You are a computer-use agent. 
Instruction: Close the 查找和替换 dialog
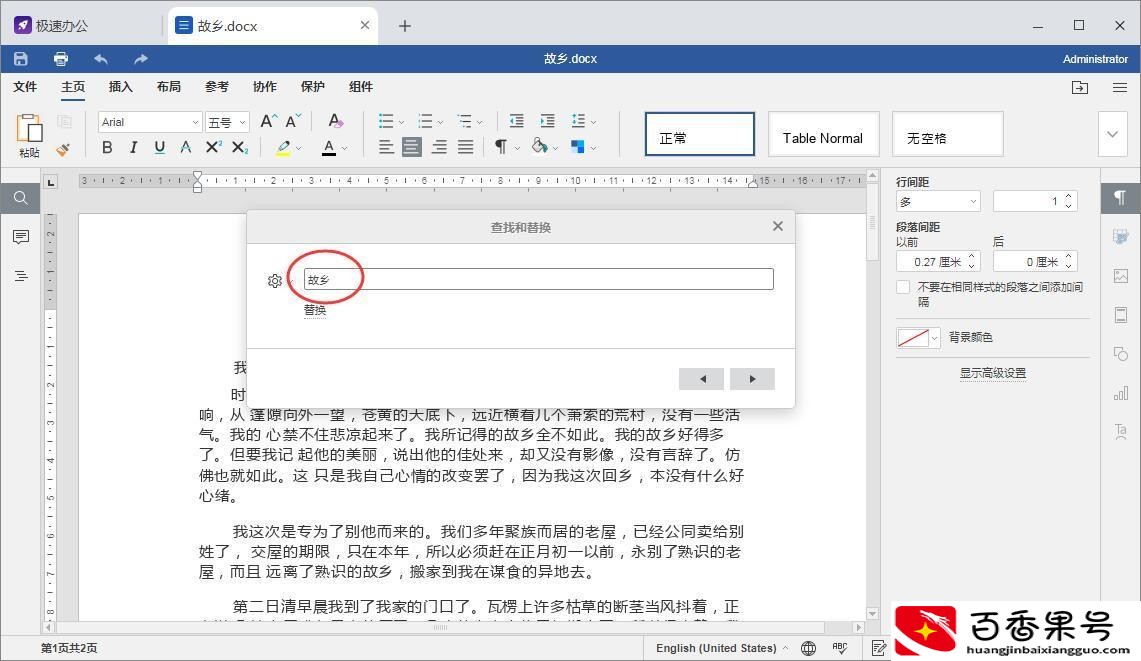(x=778, y=226)
